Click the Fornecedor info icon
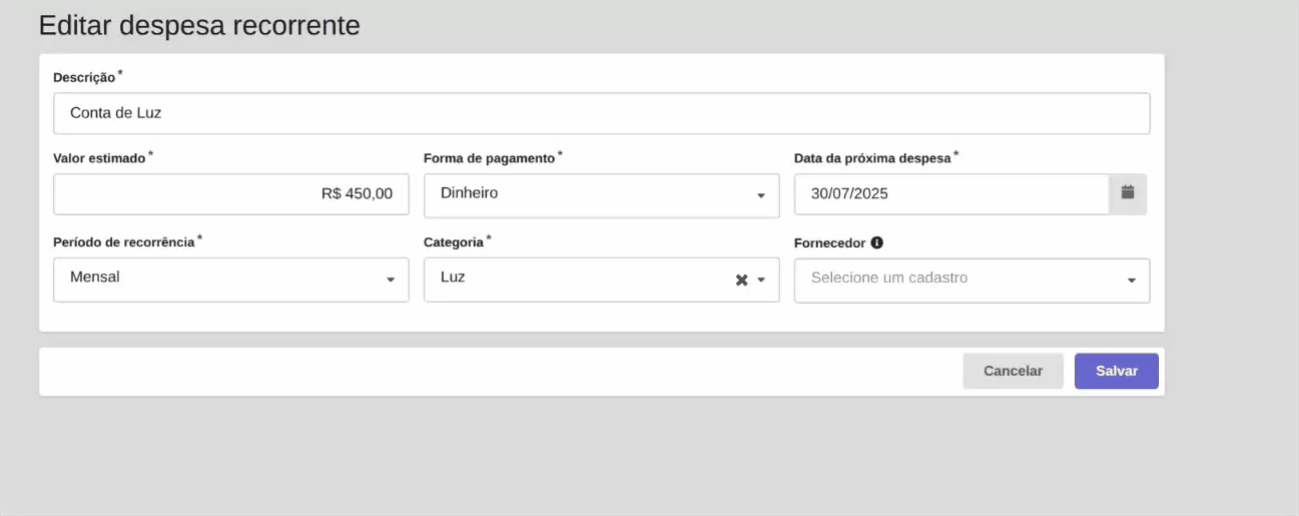The height and width of the screenshot is (516, 1299). pyautogui.click(x=877, y=243)
